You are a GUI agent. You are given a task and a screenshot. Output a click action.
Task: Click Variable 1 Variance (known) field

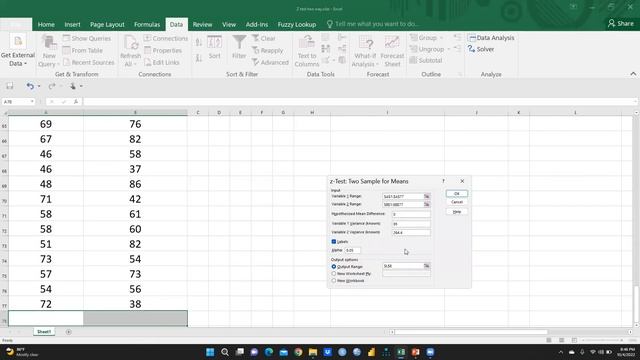411,224
